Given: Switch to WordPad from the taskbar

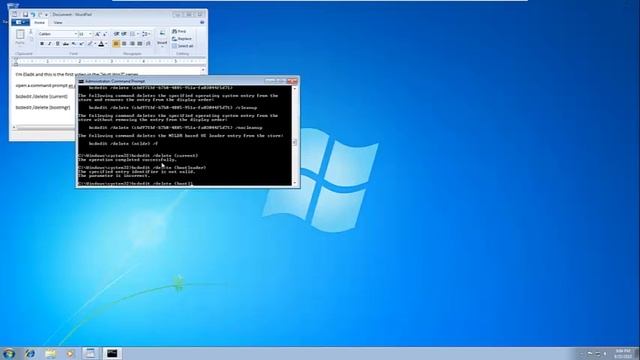Looking at the screenshot, I should (x=91, y=353).
